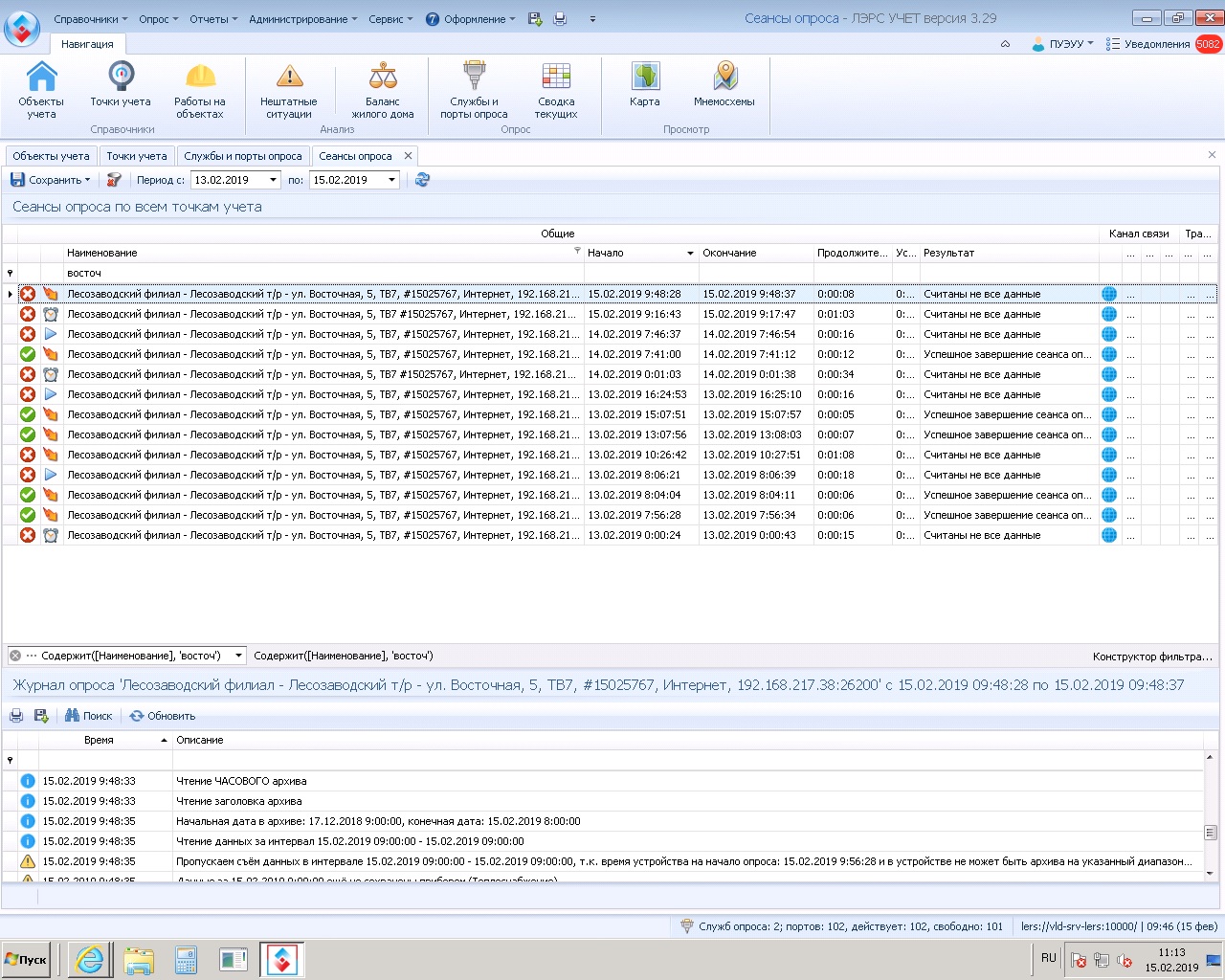The image size is (1225, 980).
Task: Switch to the Точки учета document tab
Action: (x=137, y=156)
